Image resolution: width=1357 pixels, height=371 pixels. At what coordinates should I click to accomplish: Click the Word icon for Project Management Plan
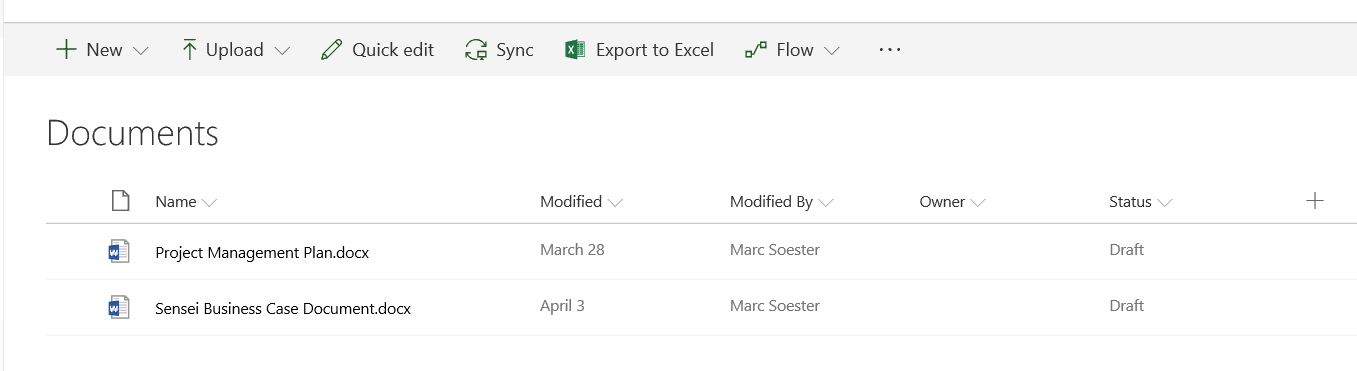tap(119, 252)
